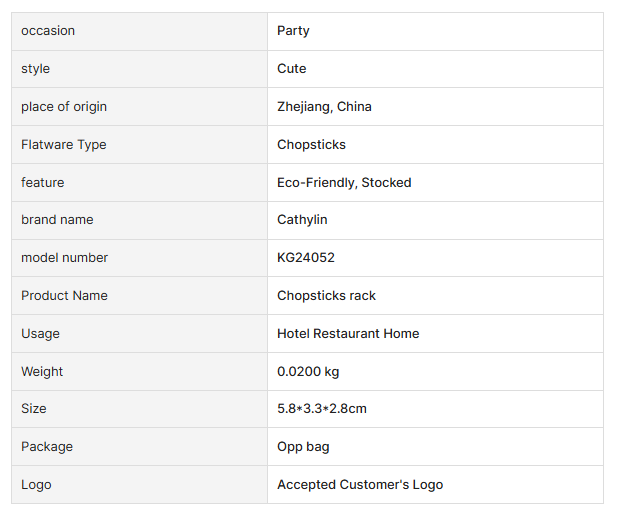The height and width of the screenshot is (514, 618).
Task: Click the '0.0200 kg' weight value
Action: coord(308,372)
